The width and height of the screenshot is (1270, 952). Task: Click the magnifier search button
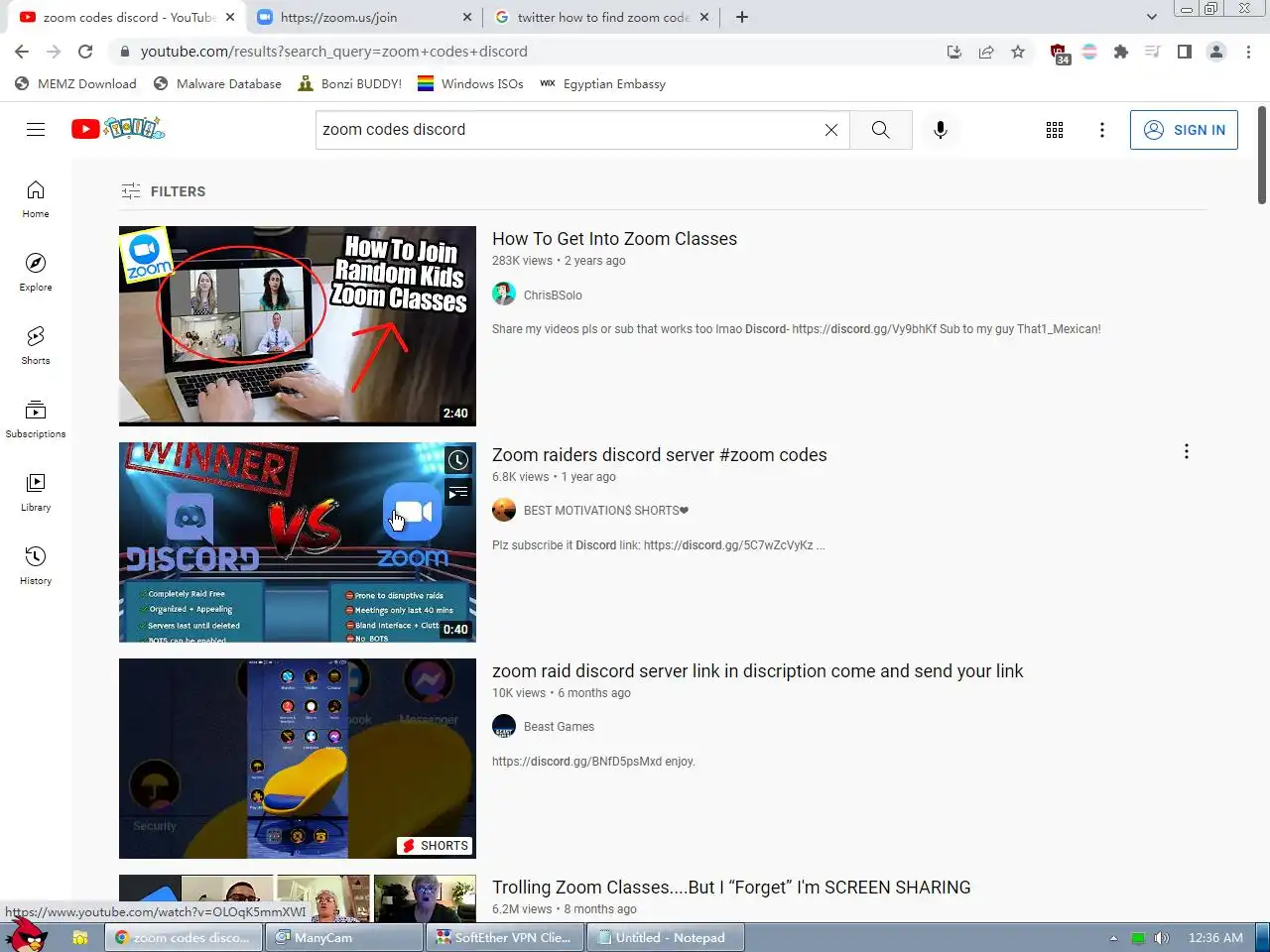[x=881, y=130]
